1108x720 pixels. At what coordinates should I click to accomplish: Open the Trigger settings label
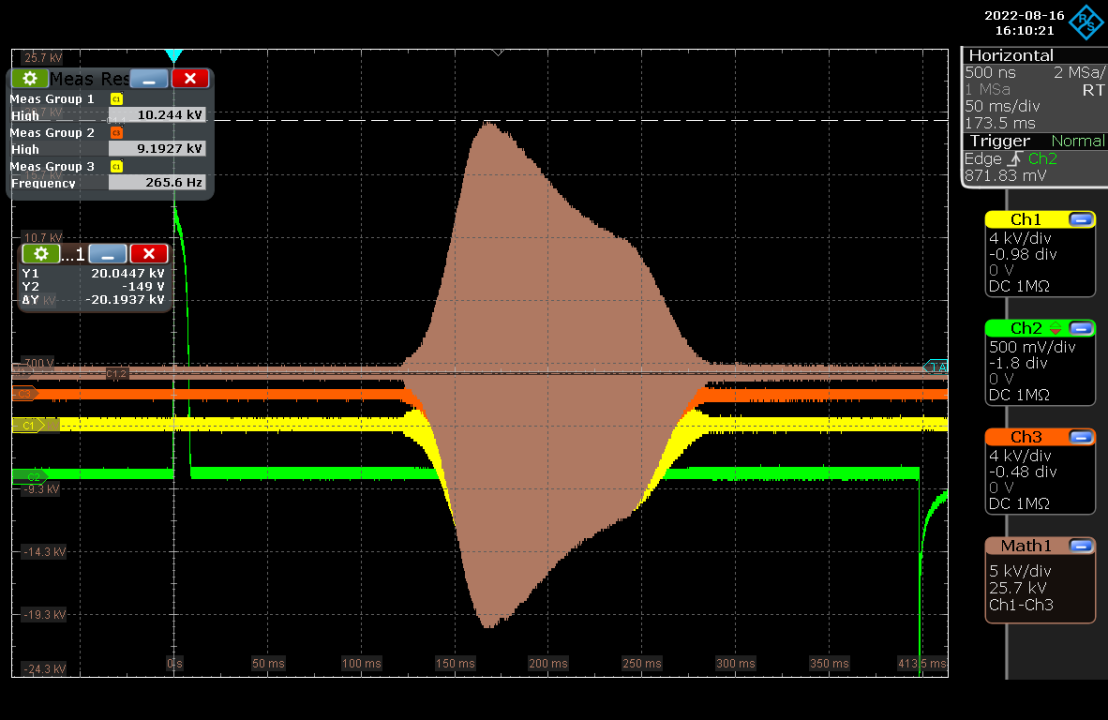(x=1000, y=141)
